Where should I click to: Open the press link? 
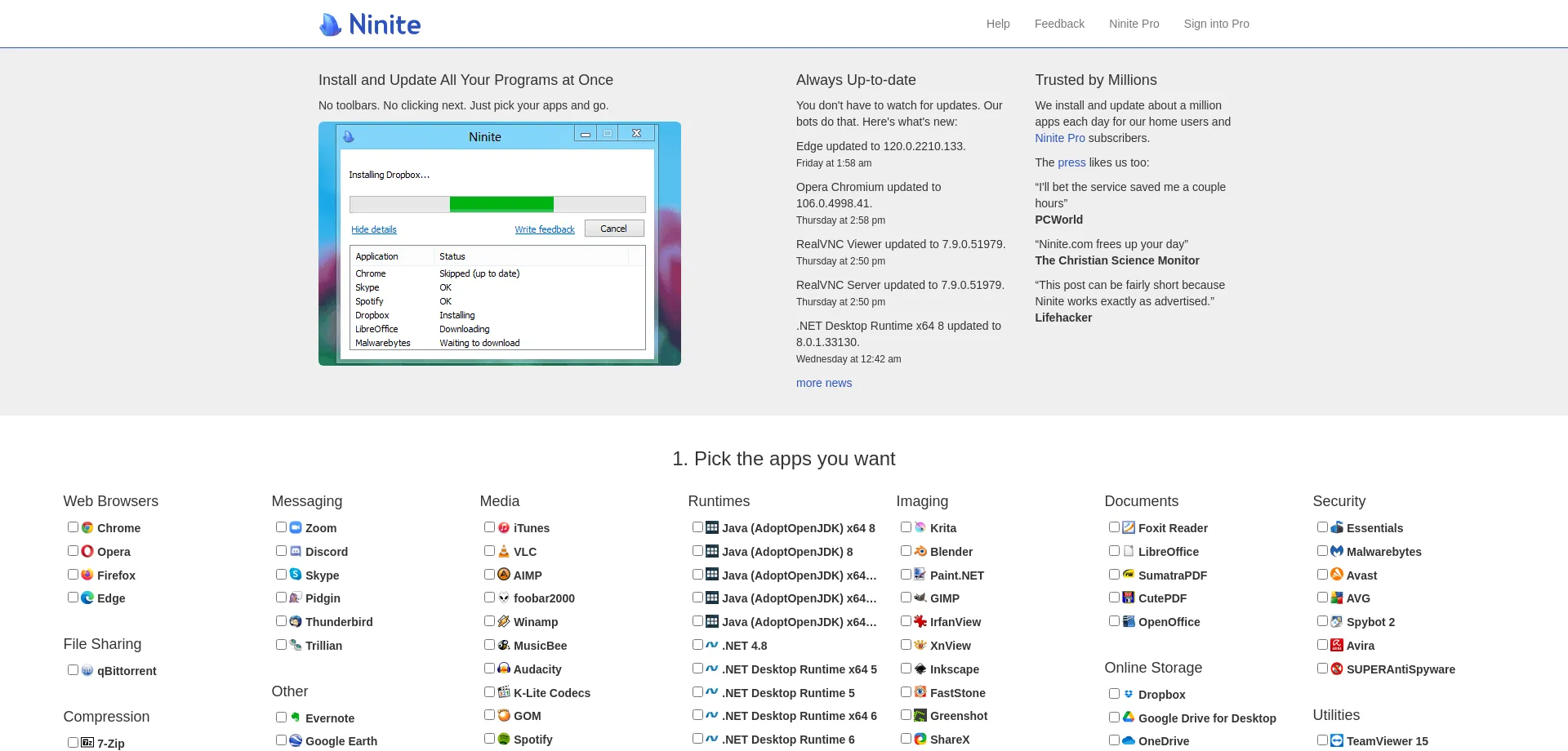tap(1071, 162)
